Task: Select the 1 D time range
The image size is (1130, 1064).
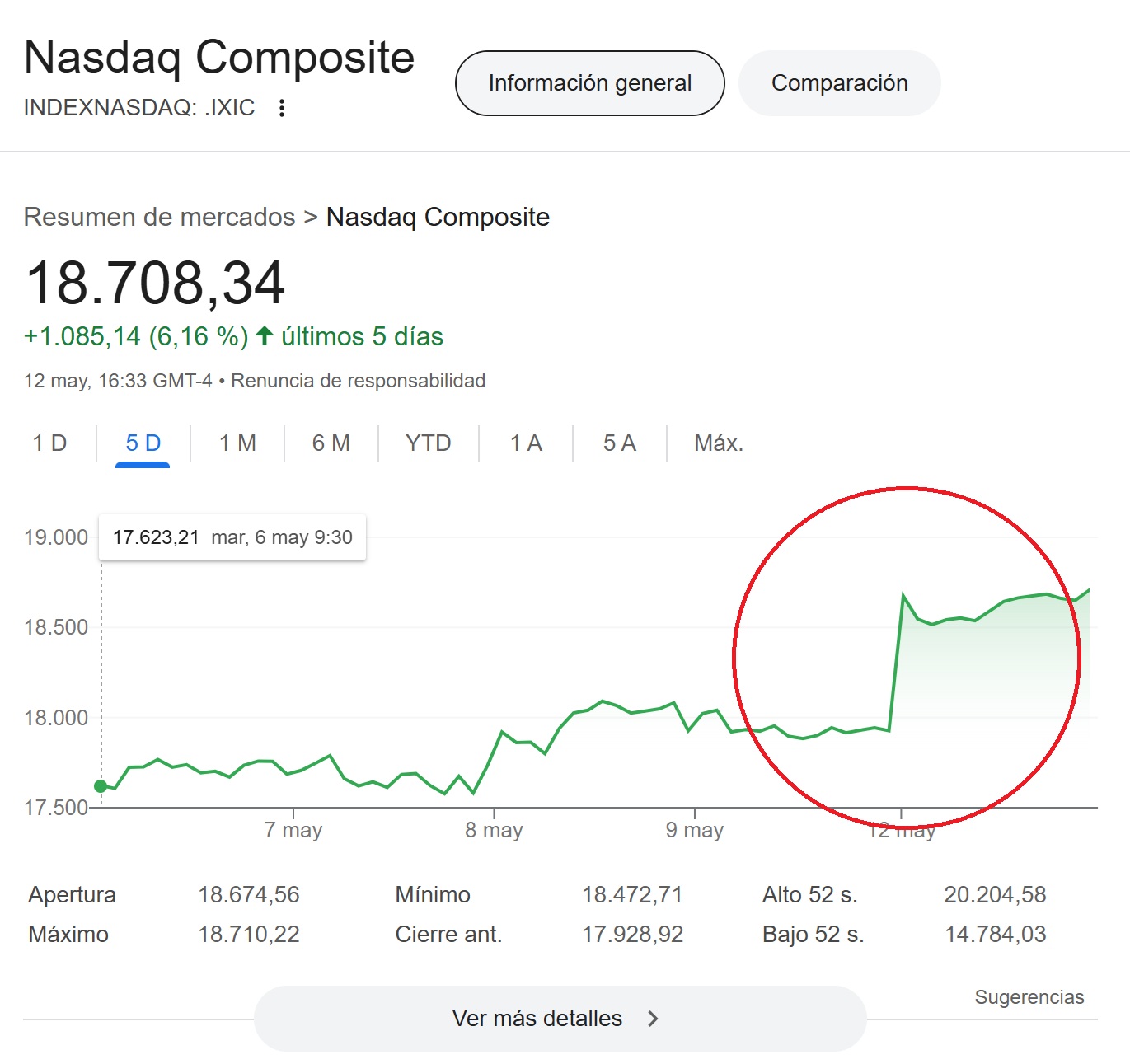Action: click(x=49, y=443)
